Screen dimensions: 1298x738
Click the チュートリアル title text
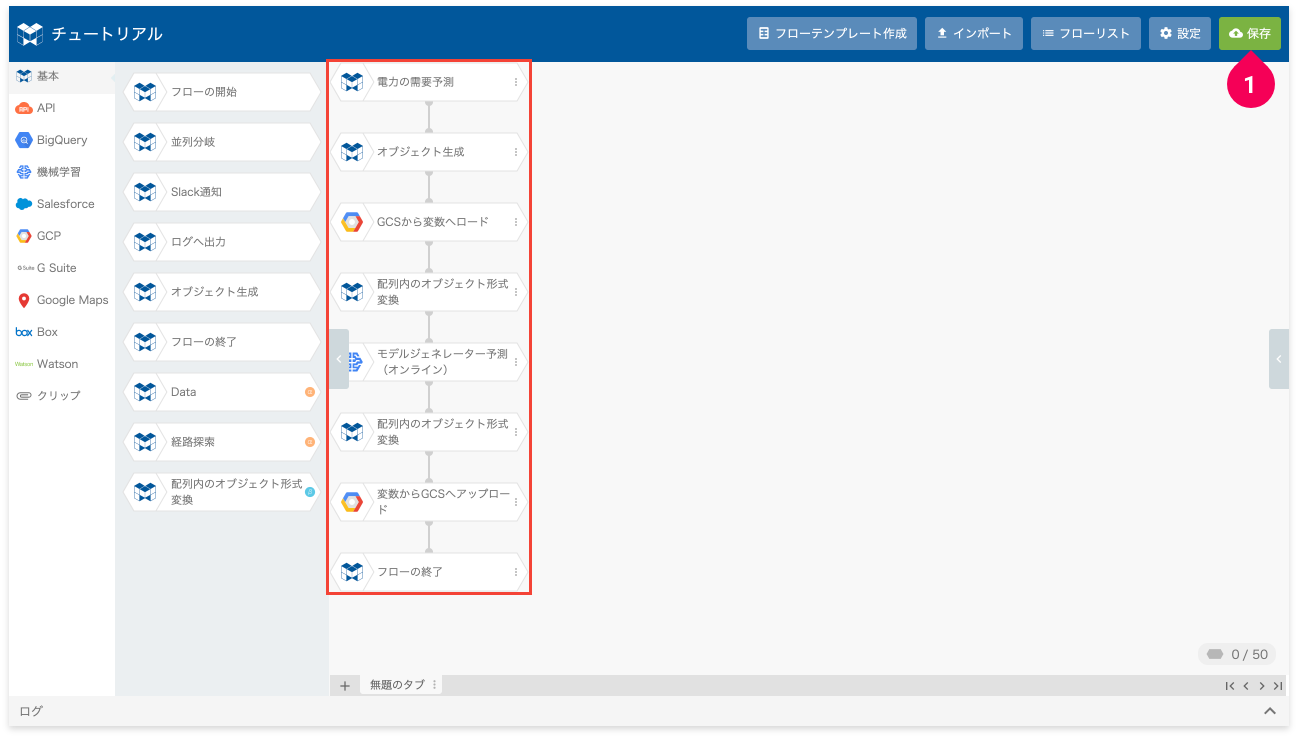107,34
